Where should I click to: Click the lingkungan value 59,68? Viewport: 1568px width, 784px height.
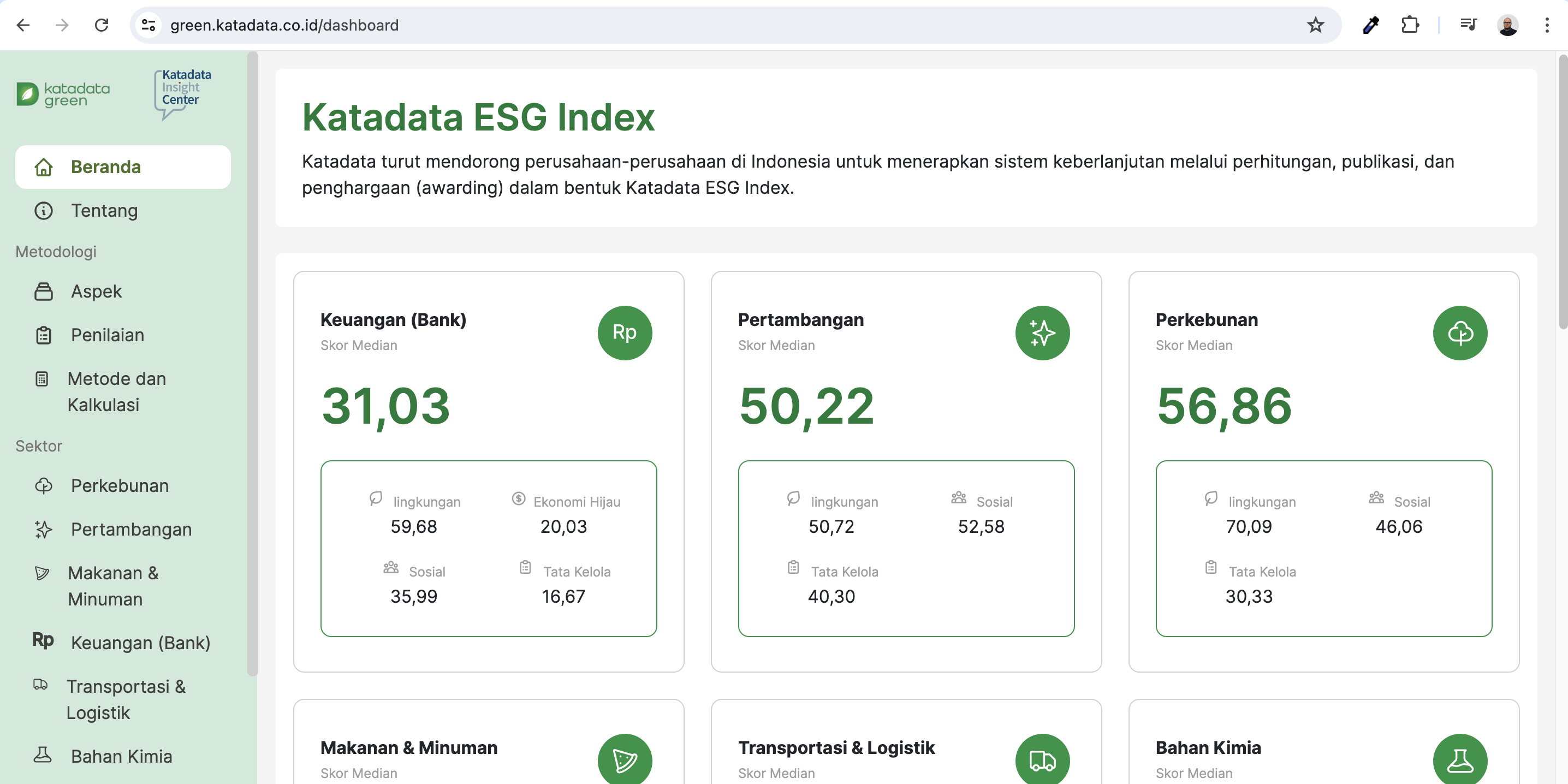(x=414, y=526)
